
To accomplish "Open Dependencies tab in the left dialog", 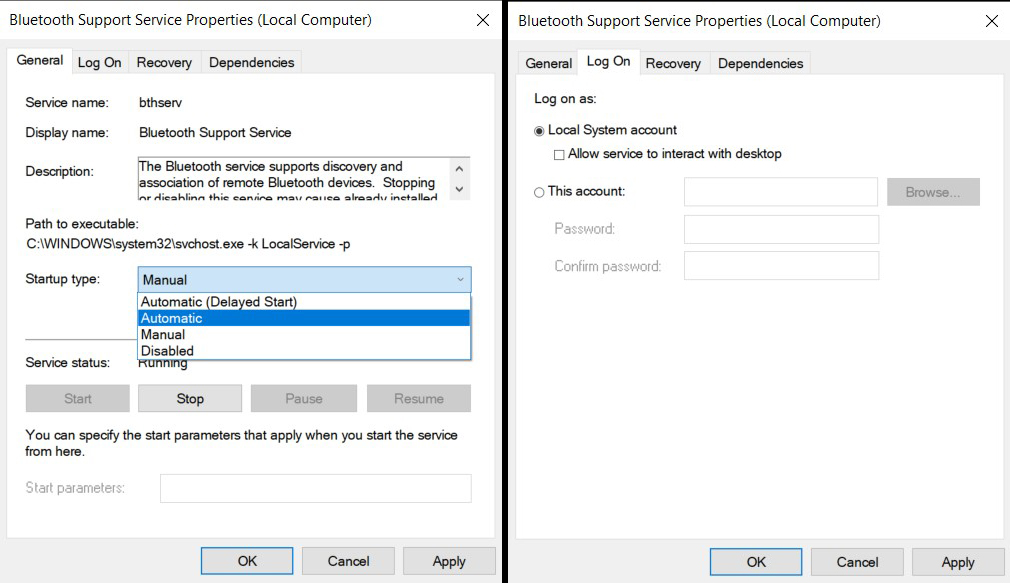I will coord(251,62).
